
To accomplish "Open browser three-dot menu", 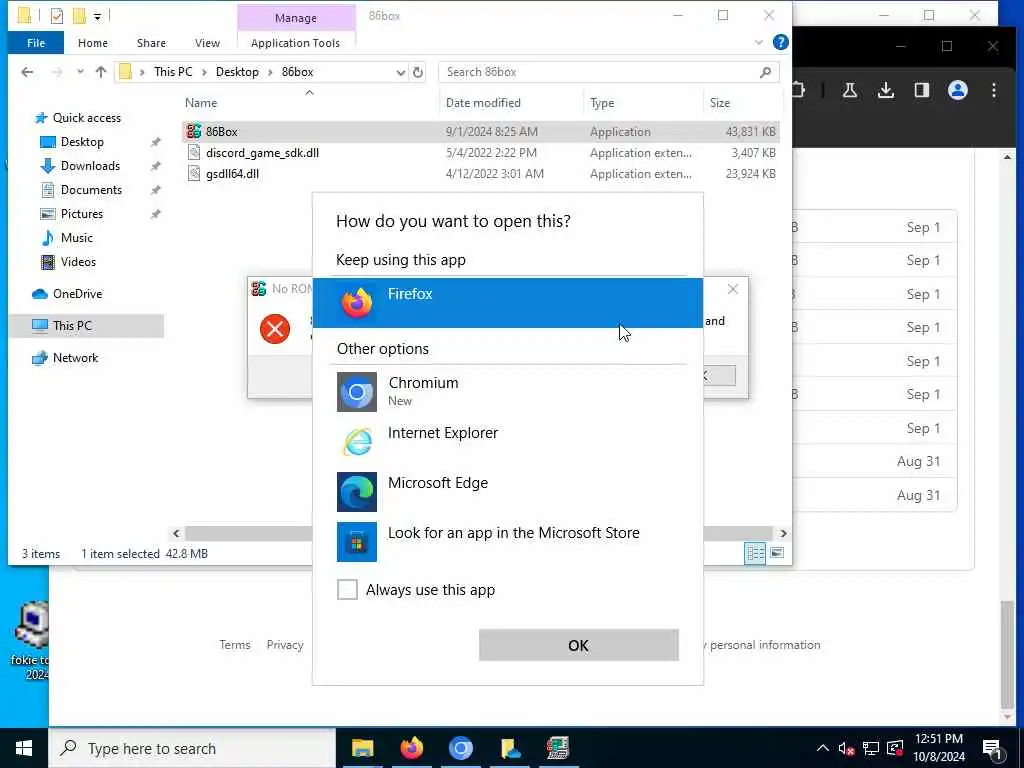I will coord(993,90).
